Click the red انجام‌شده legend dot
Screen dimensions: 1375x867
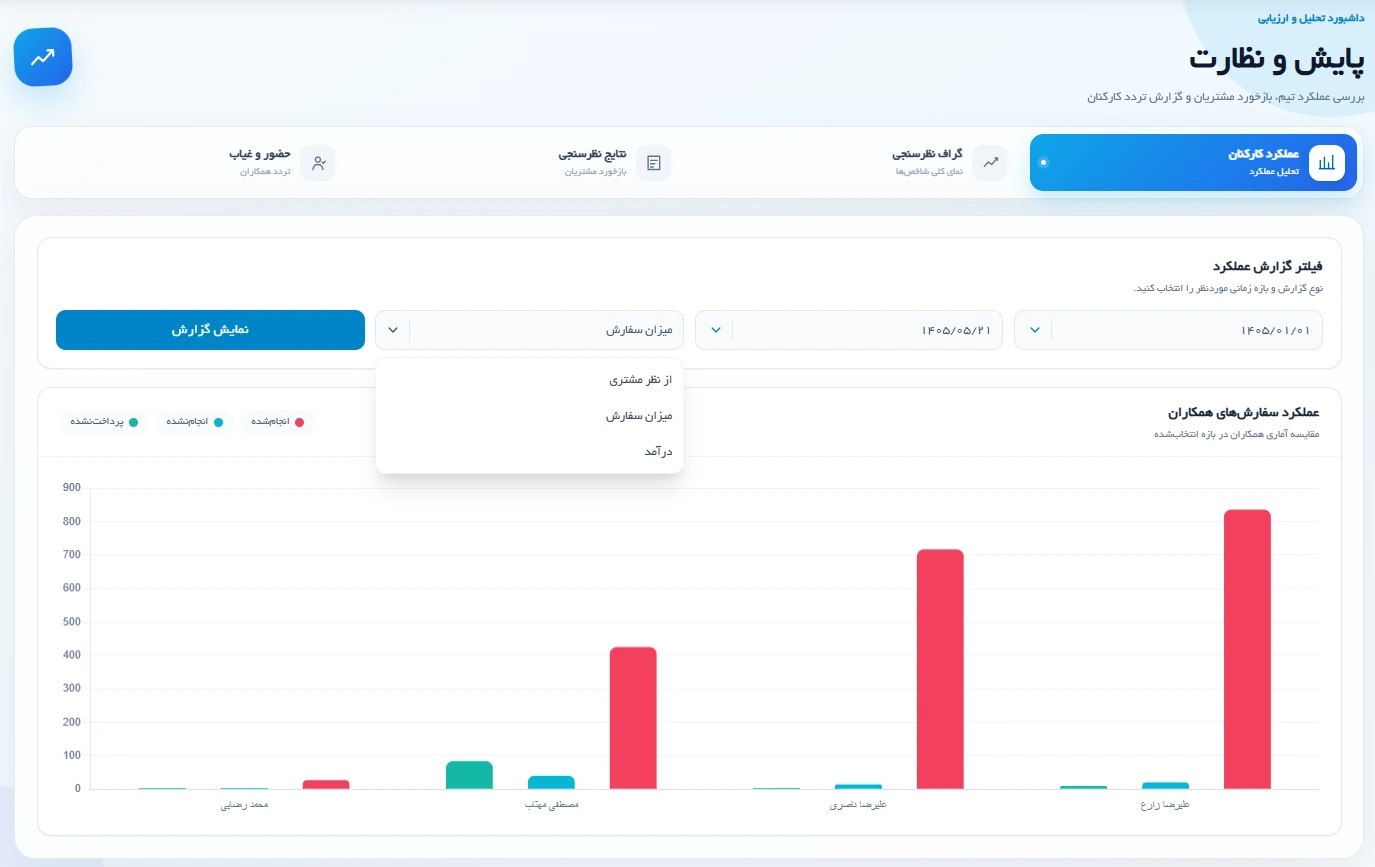299,422
